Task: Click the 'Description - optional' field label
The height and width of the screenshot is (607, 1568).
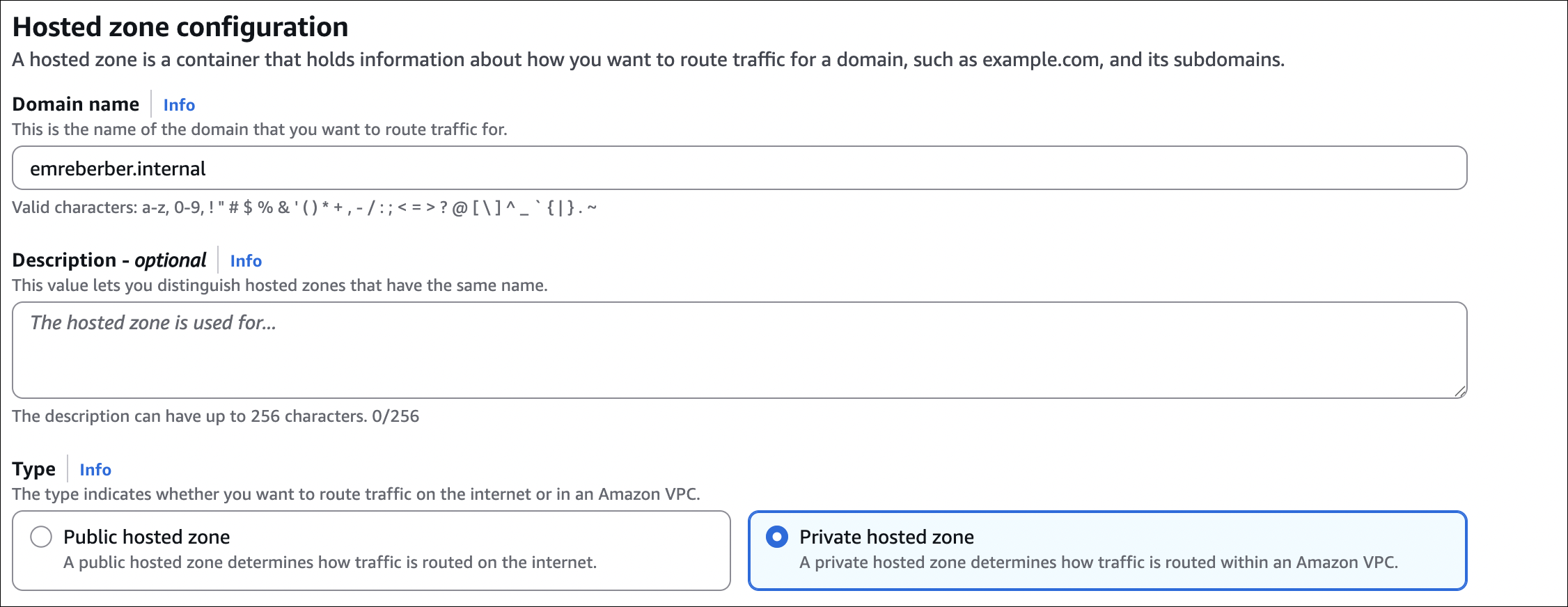Action: pos(109,260)
